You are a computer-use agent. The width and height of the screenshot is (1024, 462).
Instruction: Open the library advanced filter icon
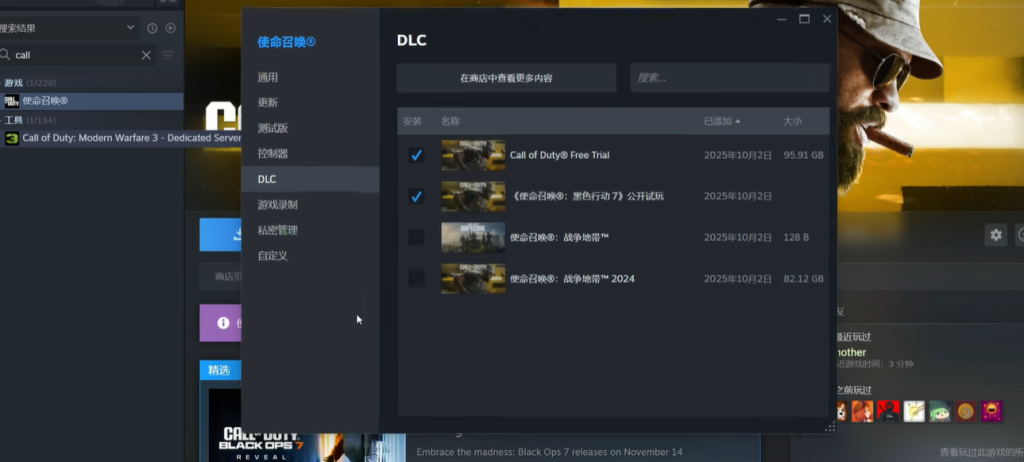pyautogui.click(x=168, y=55)
